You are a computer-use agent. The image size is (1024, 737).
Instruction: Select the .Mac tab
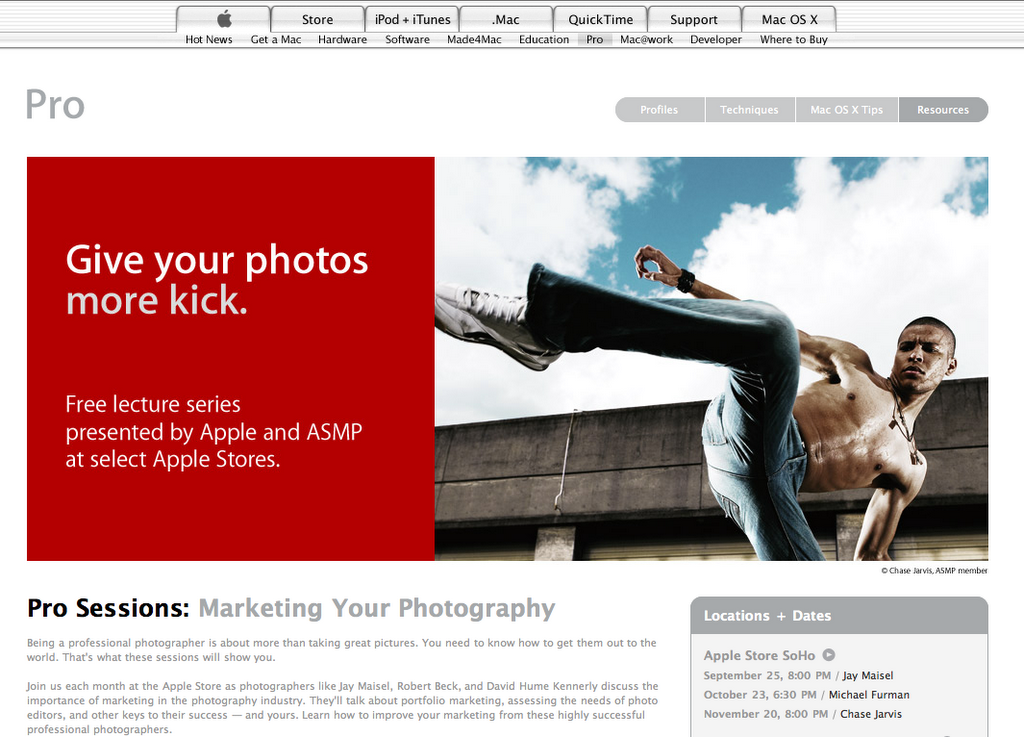coord(506,19)
